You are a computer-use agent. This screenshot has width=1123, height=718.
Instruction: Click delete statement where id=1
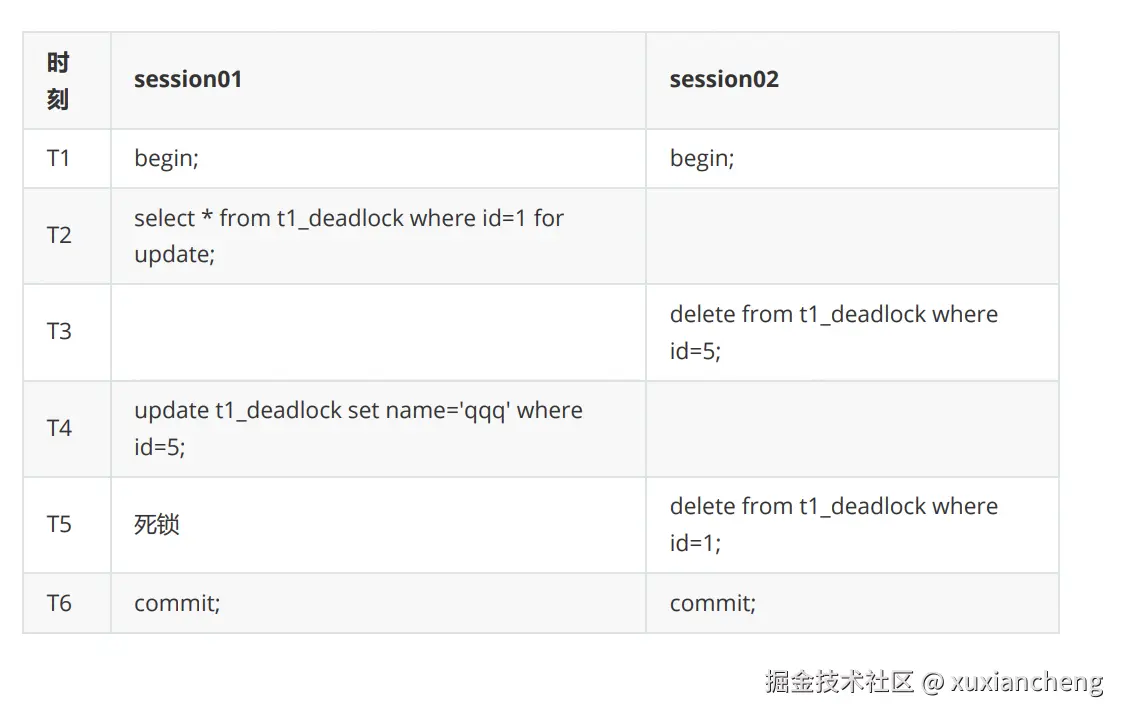pyautogui.click(x=833, y=524)
